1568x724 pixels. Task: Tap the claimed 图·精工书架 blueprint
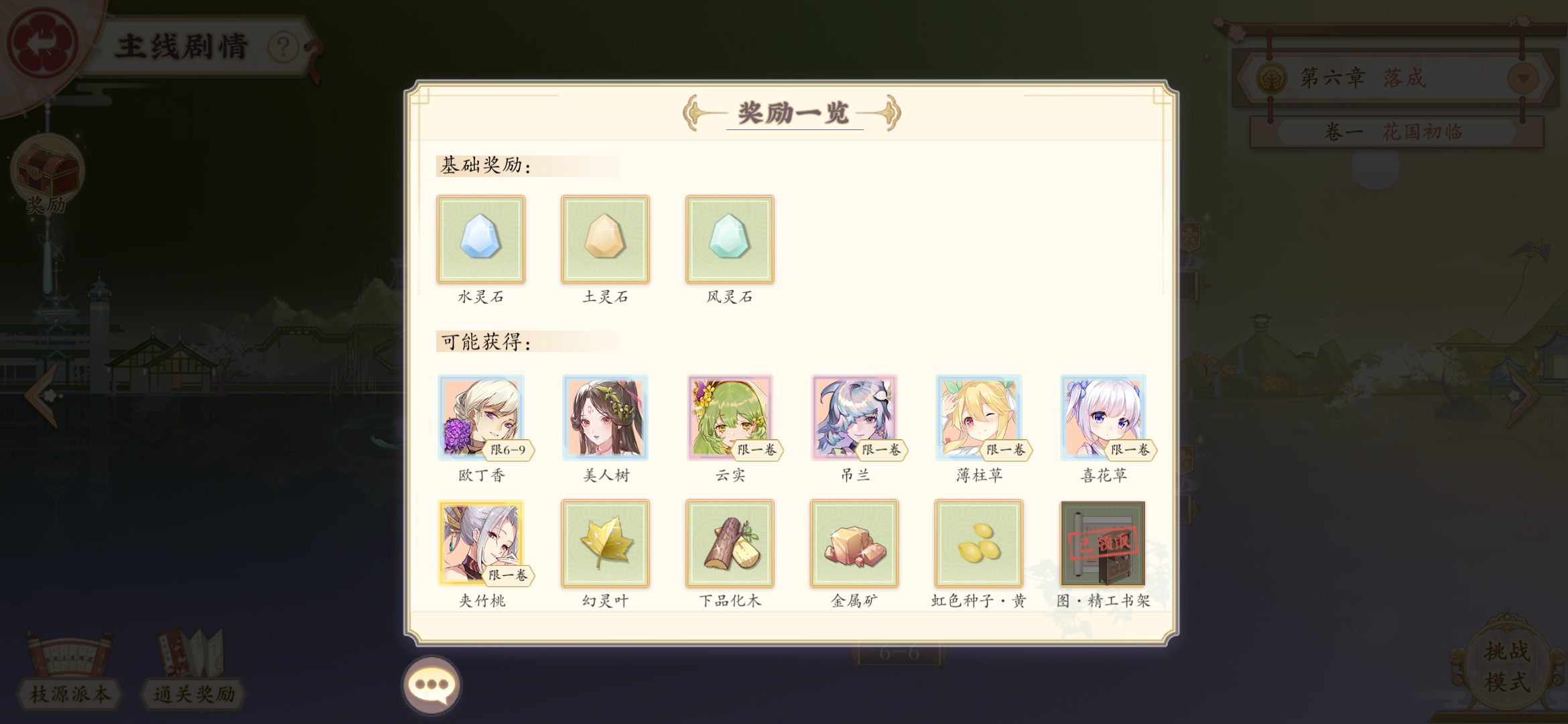(1103, 544)
